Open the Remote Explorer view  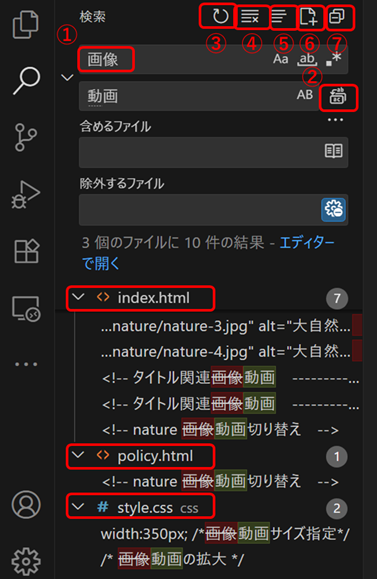pos(26,309)
